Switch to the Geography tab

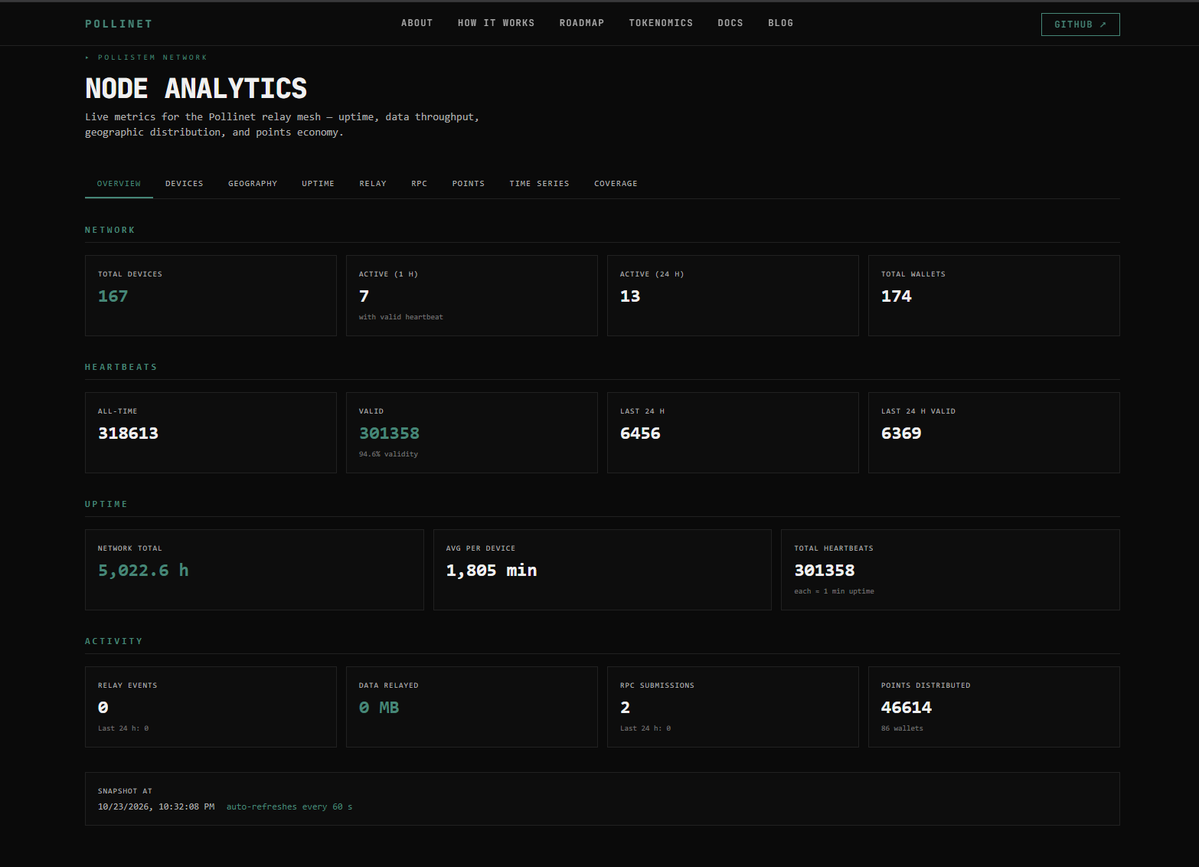[252, 183]
